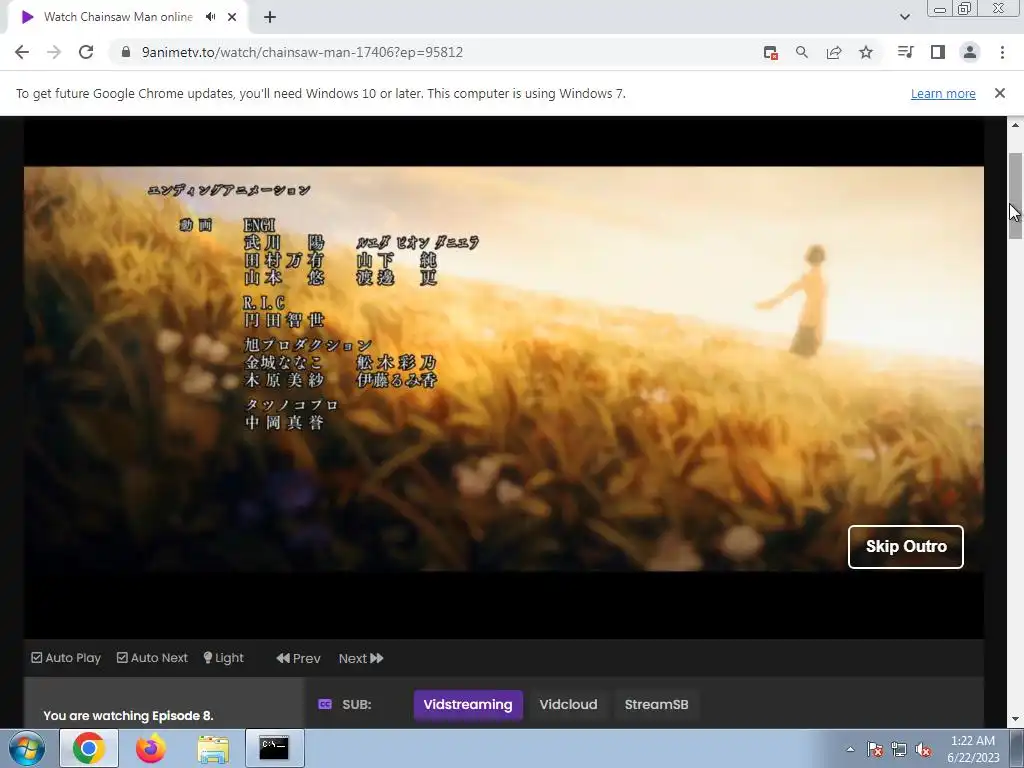Open the Chrome profile avatar
1024x768 pixels.
tap(970, 52)
